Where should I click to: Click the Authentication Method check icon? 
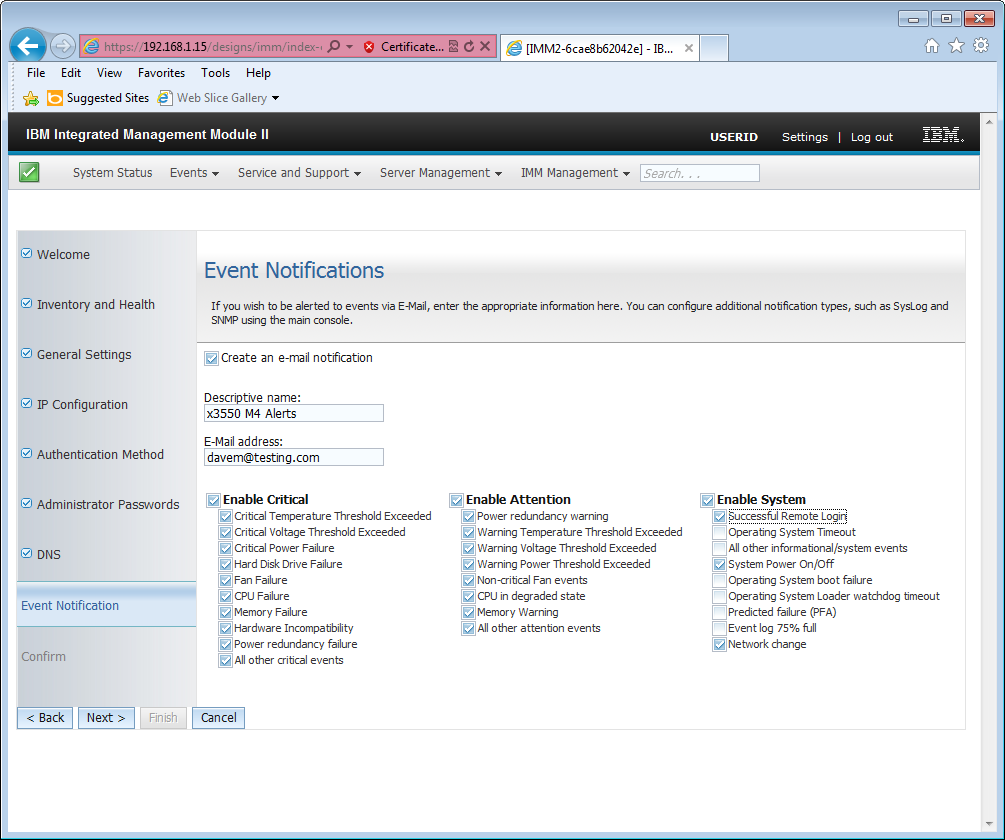pyautogui.click(x=26, y=453)
